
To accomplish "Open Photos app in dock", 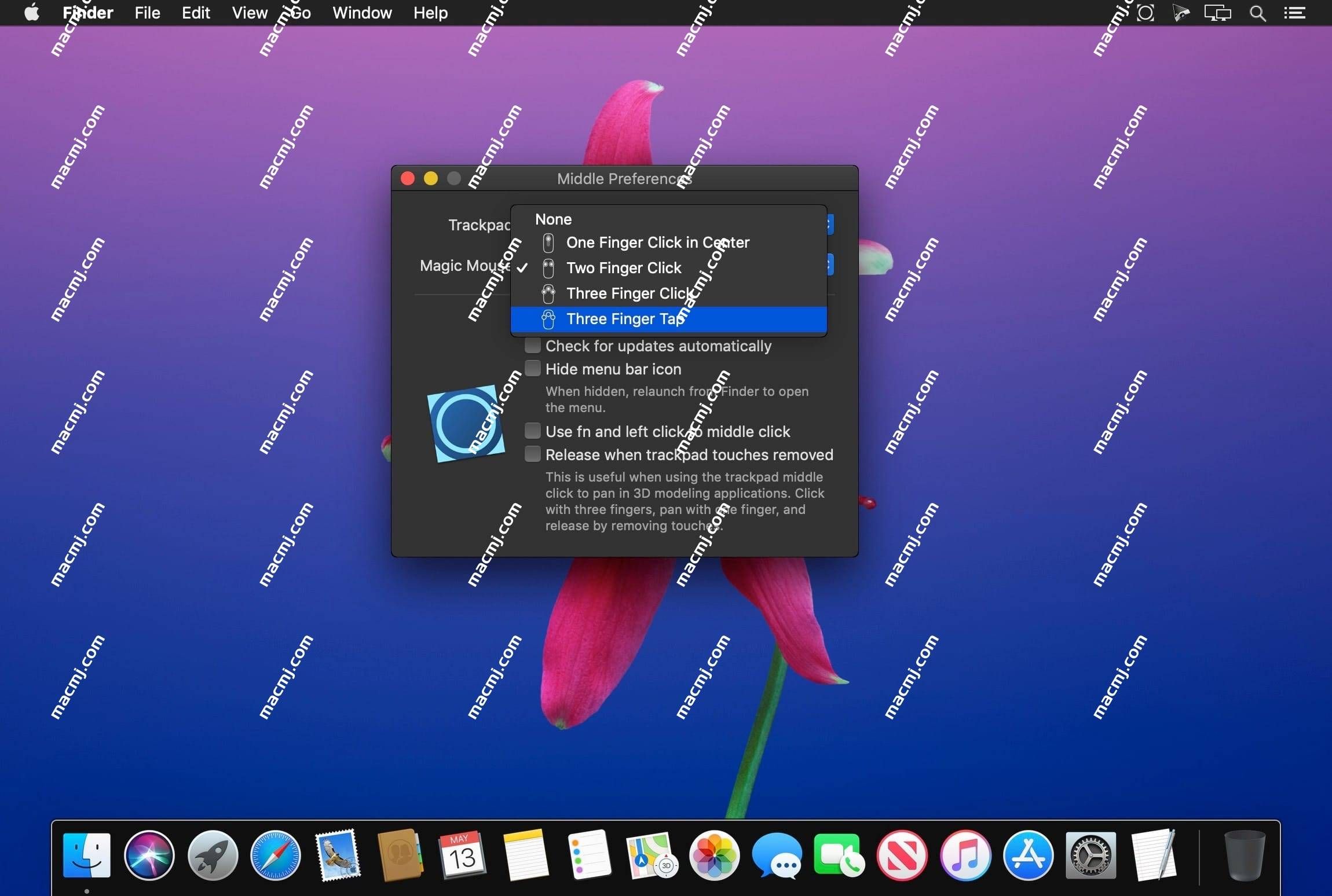I will [x=714, y=855].
